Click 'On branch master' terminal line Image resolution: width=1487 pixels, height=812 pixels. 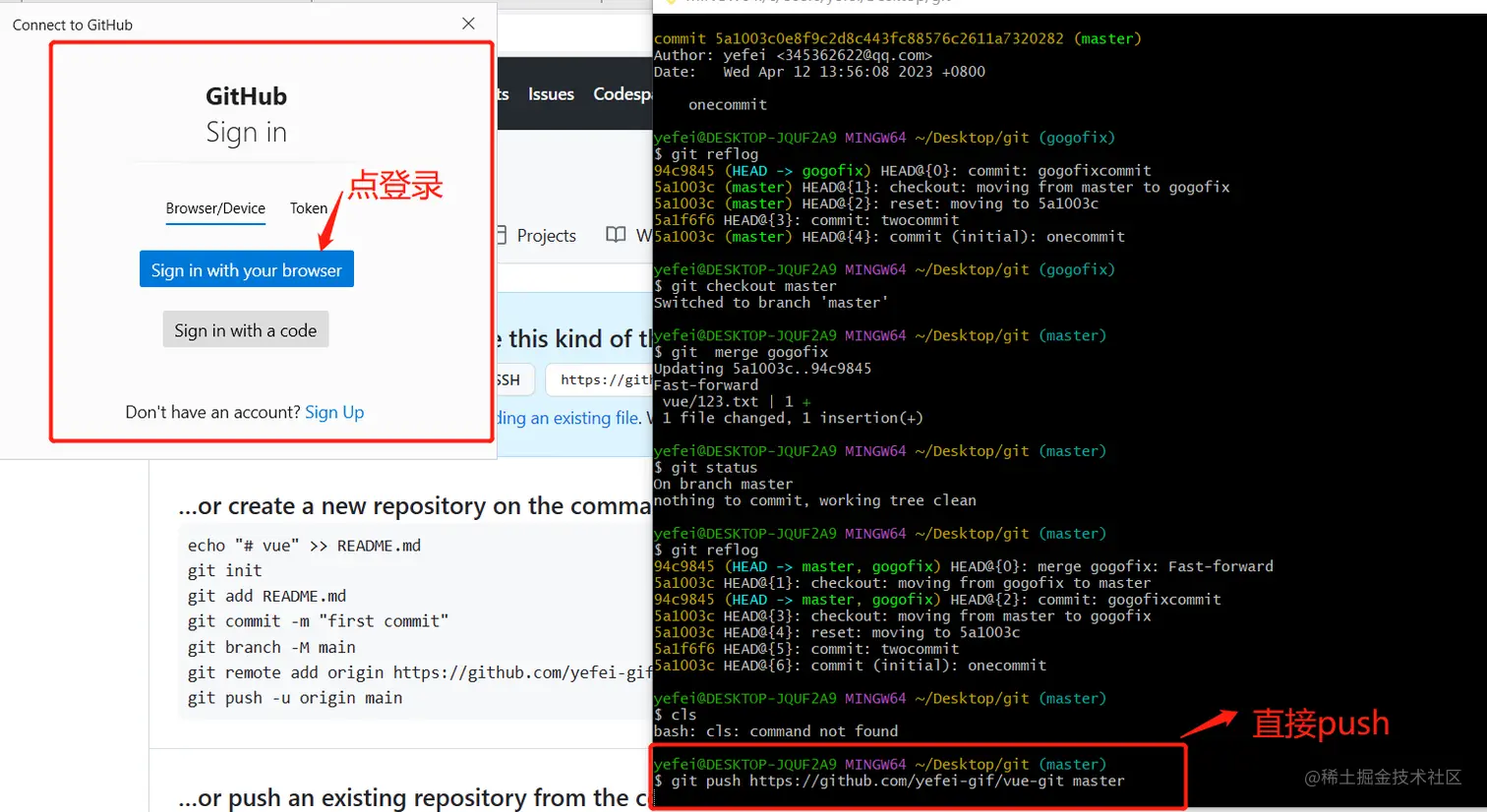click(723, 484)
